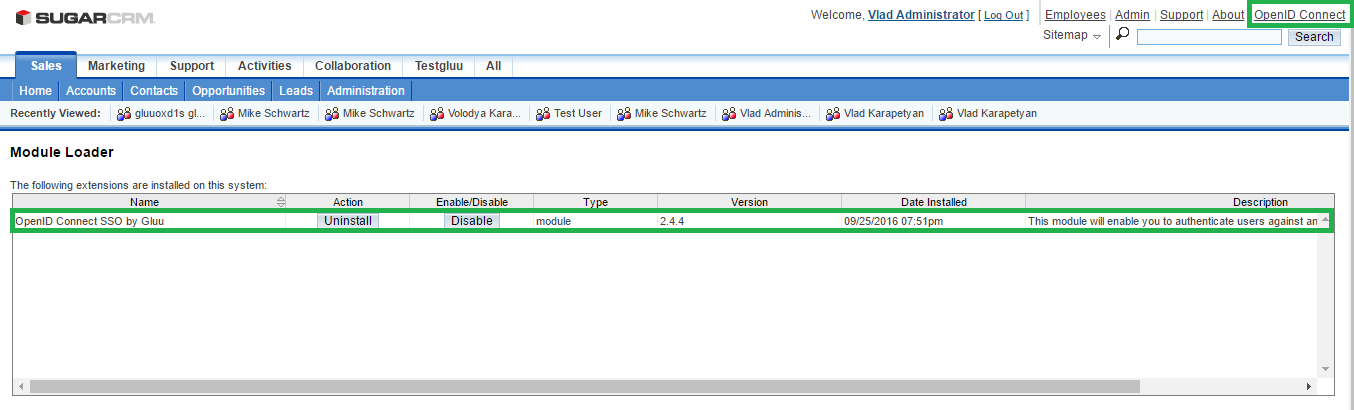Open Contacts in the submenu
The width and height of the screenshot is (1354, 410).
point(154,91)
